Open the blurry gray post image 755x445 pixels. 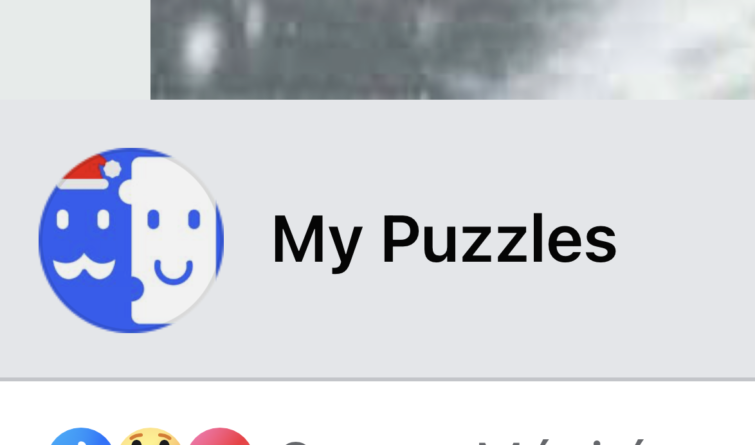pos(453,50)
